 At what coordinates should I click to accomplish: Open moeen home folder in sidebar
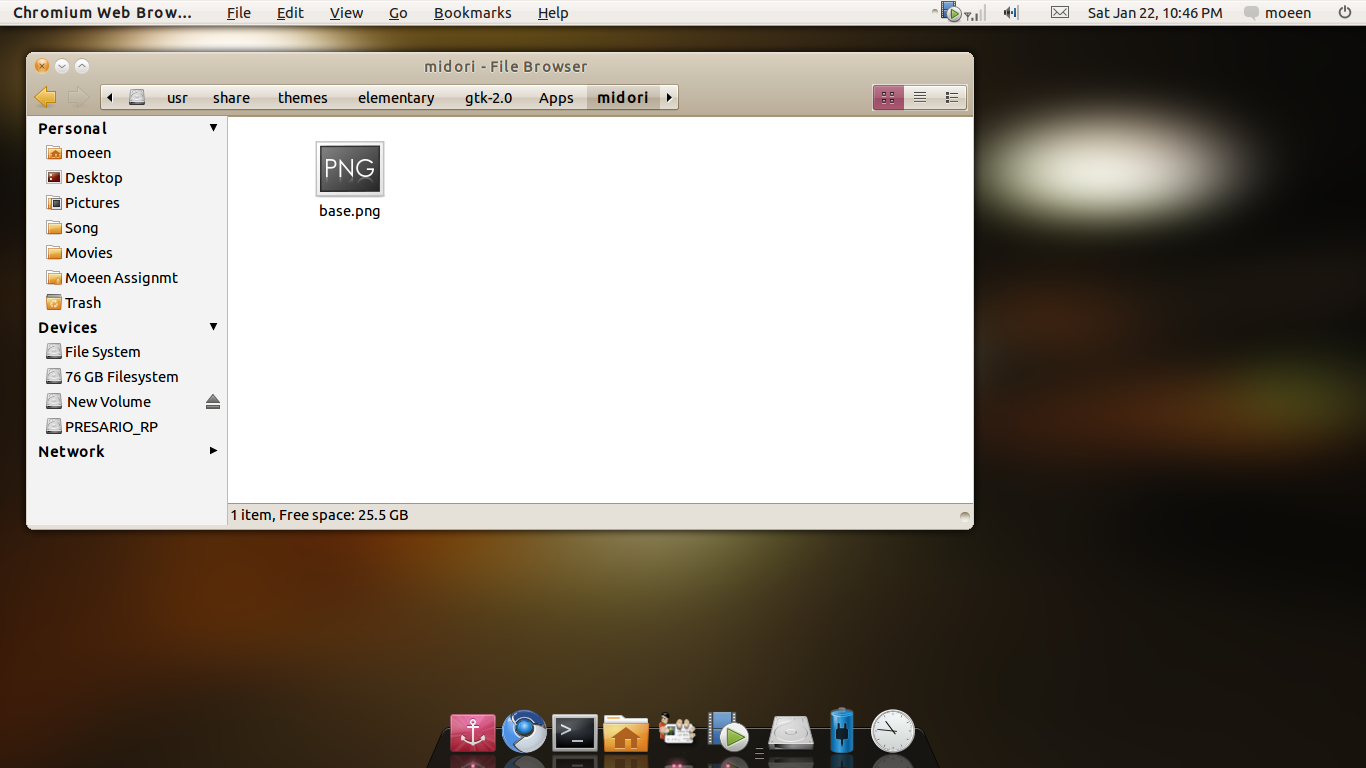click(x=88, y=153)
